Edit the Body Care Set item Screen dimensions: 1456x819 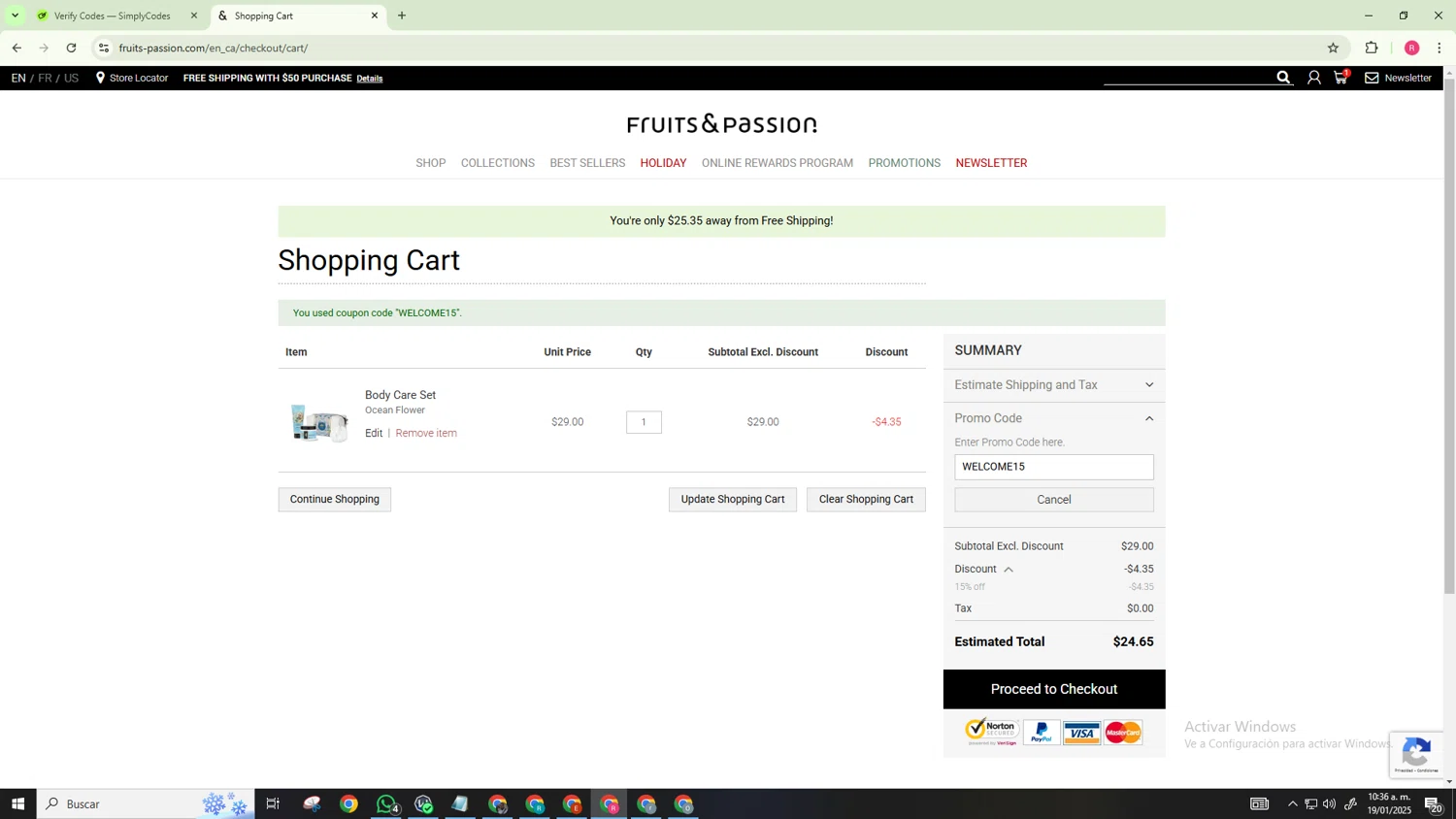click(x=374, y=433)
